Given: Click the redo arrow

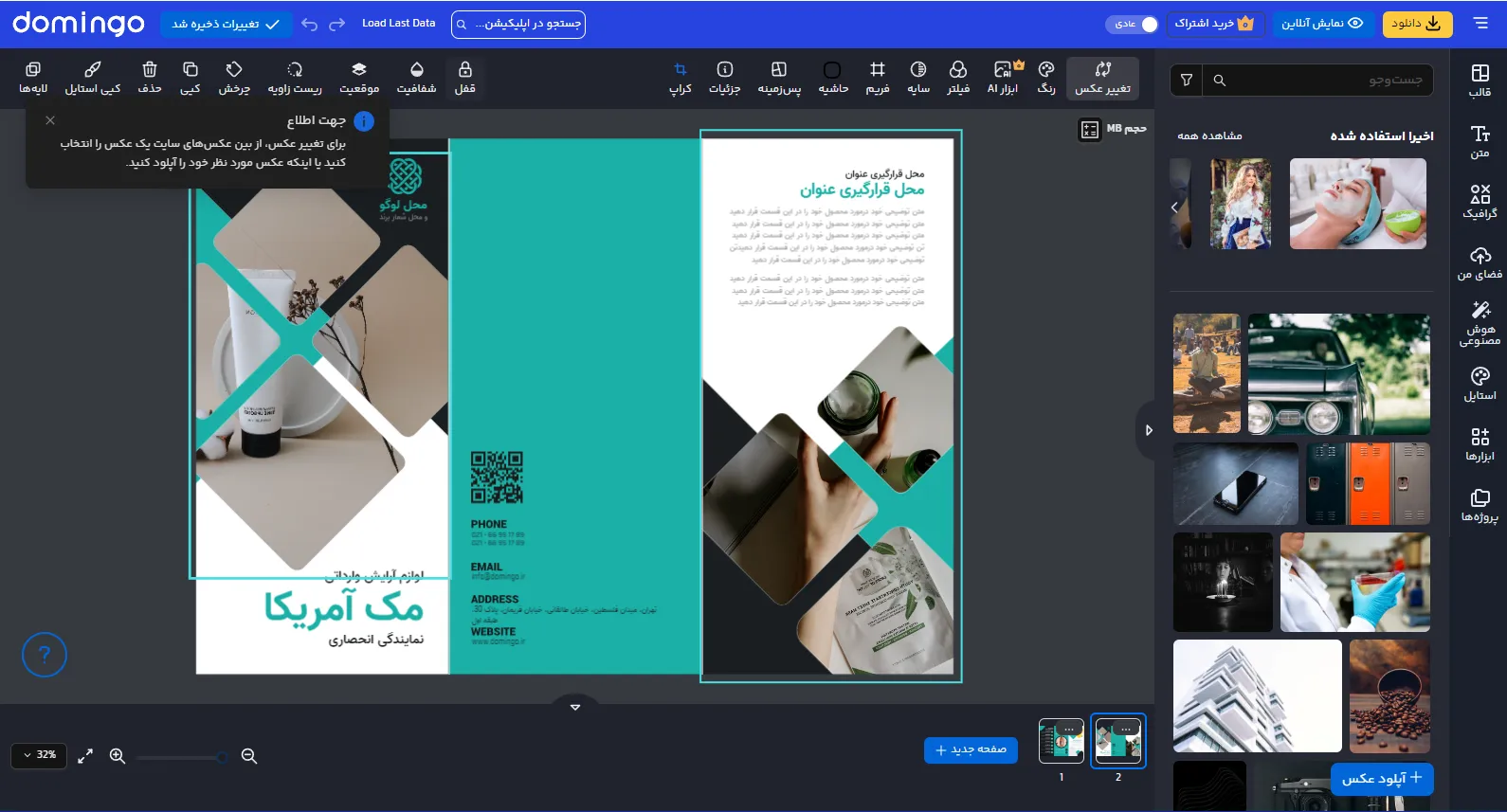Looking at the screenshot, I should point(336,24).
